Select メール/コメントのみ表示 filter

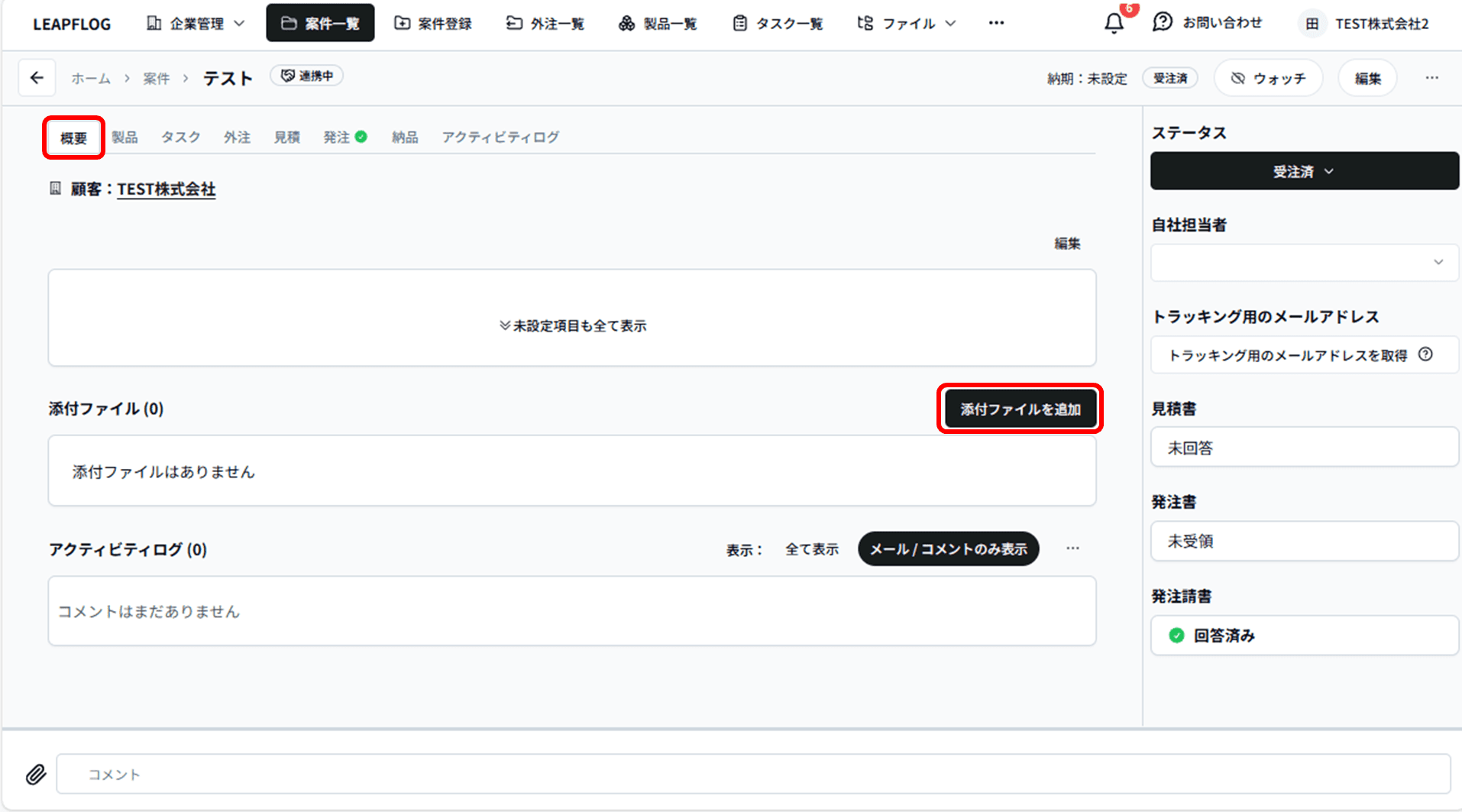click(948, 549)
